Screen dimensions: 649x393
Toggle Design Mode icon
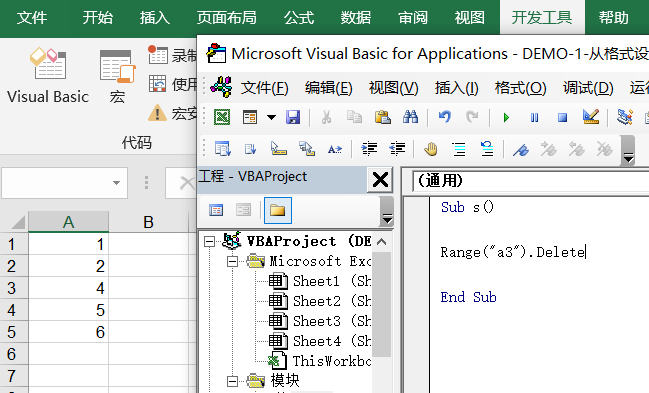click(x=591, y=117)
